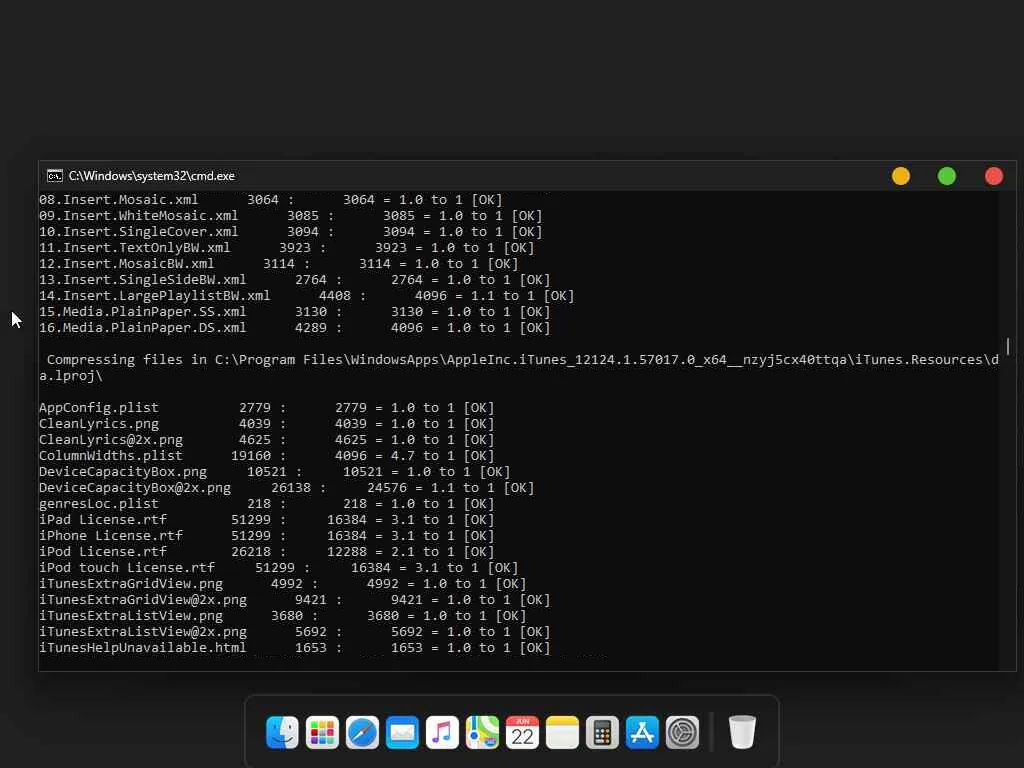Screen dimensions: 1024x768
Task: Click the cmd.exe title bar icon
Action: (55, 176)
